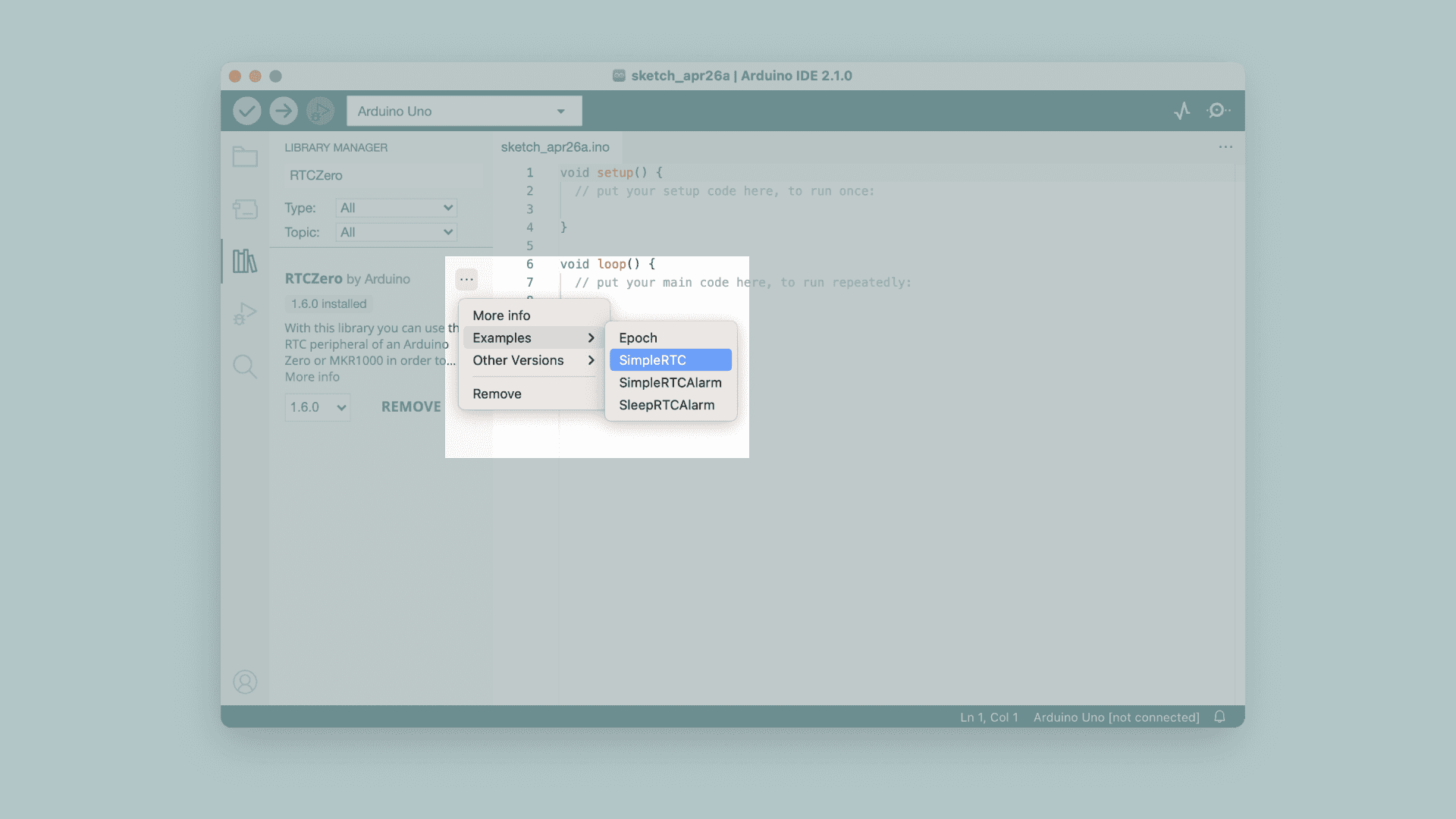Open Boards Manager in sidebar

(x=245, y=209)
